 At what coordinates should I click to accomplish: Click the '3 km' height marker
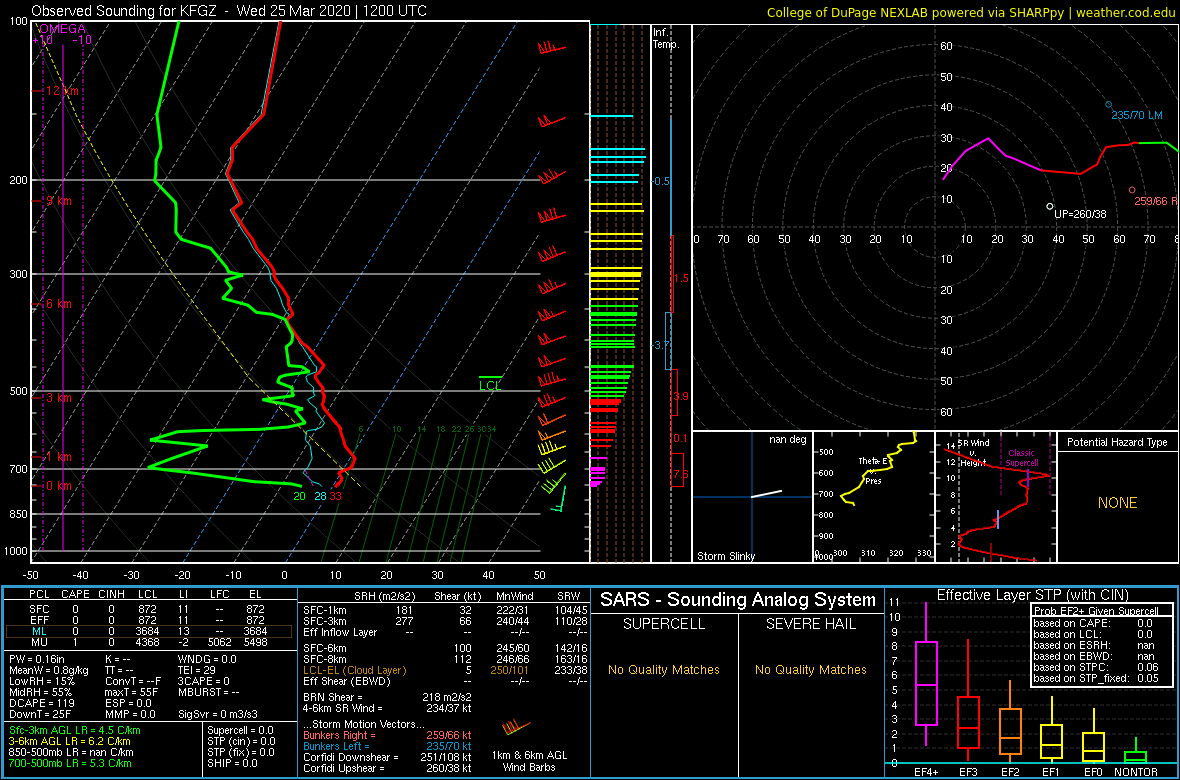click(x=57, y=398)
